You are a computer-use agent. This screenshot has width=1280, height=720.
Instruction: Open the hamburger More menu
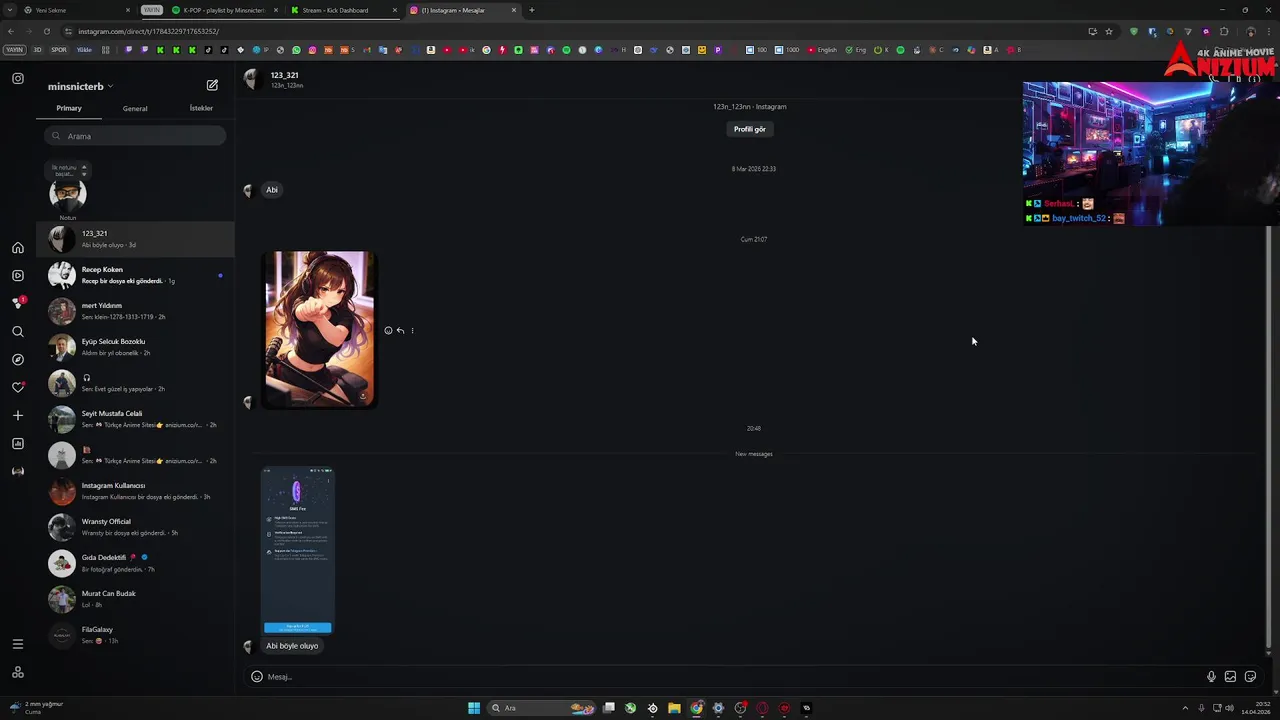pyautogui.click(x=18, y=644)
